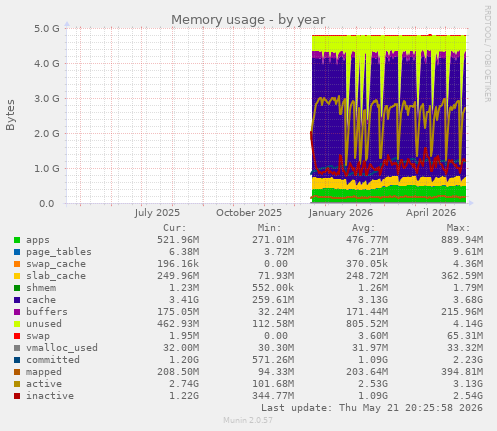Click the green apps legend swatch

point(17,240)
